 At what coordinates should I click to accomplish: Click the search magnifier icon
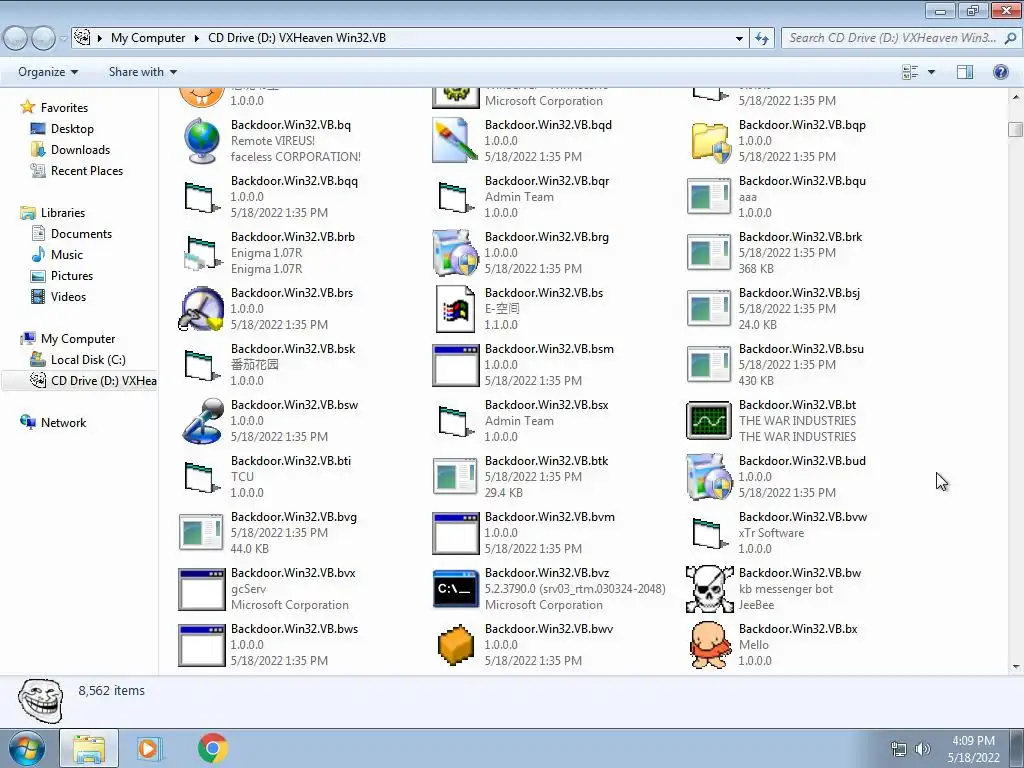pyautogui.click(x=1010, y=38)
